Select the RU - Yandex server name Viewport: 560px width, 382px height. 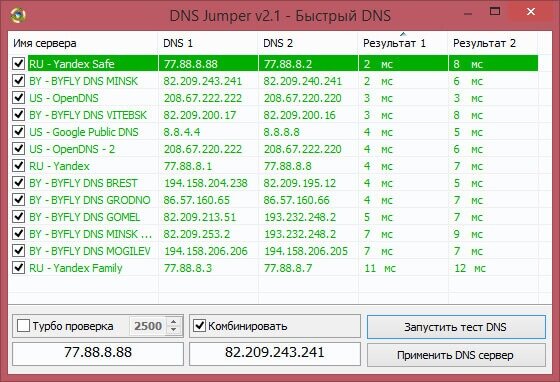[x=59, y=166]
